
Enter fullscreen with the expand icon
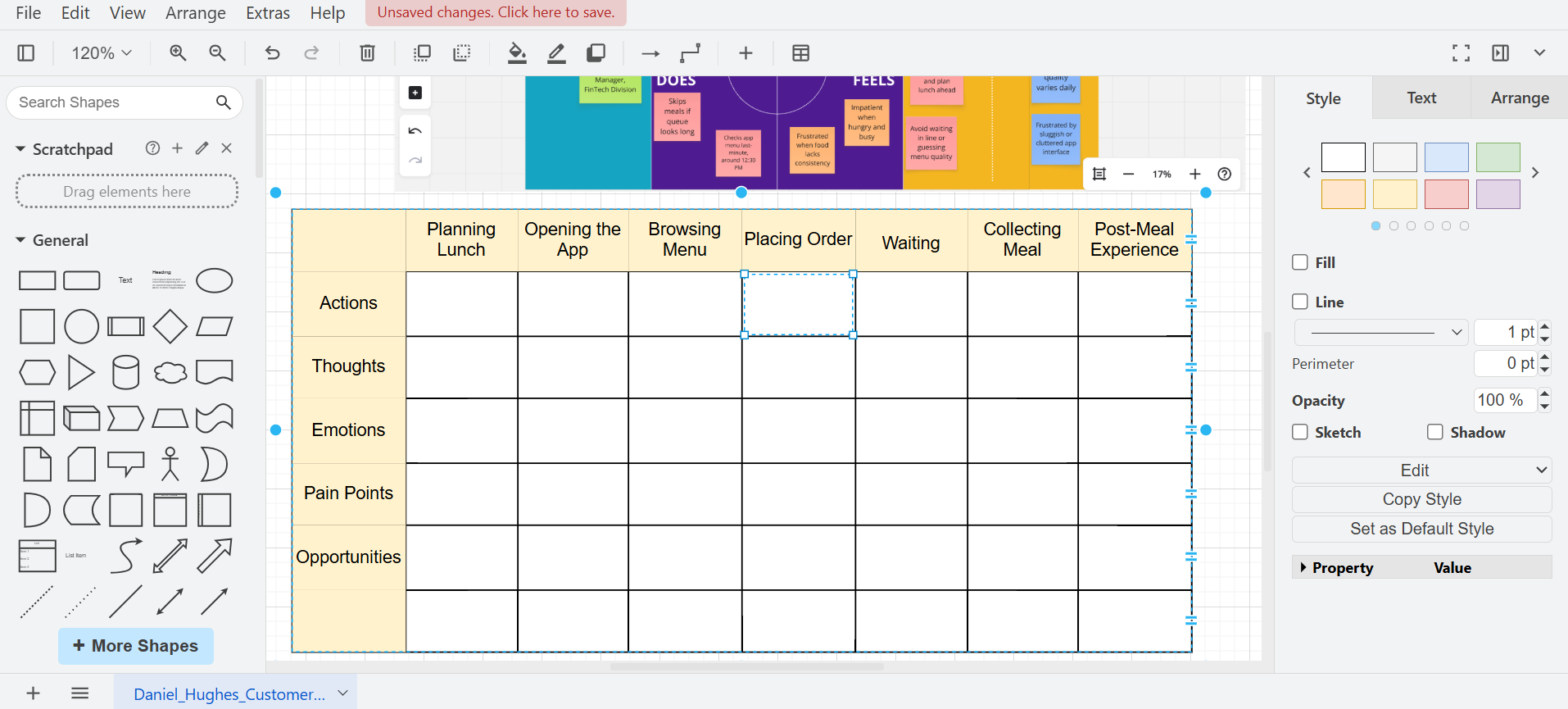(1461, 53)
